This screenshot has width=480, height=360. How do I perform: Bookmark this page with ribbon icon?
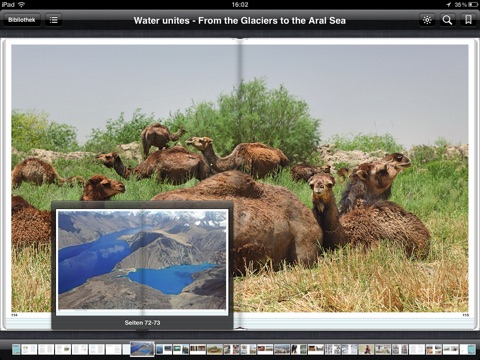tap(468, 20)
